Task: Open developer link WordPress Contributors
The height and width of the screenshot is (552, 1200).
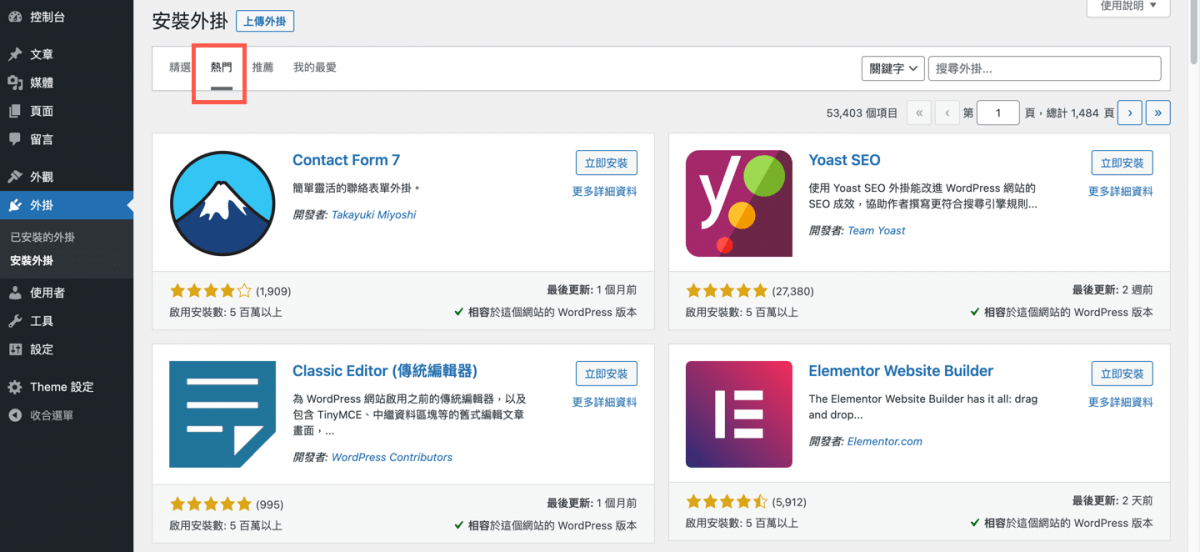Action: coord(392,457)
